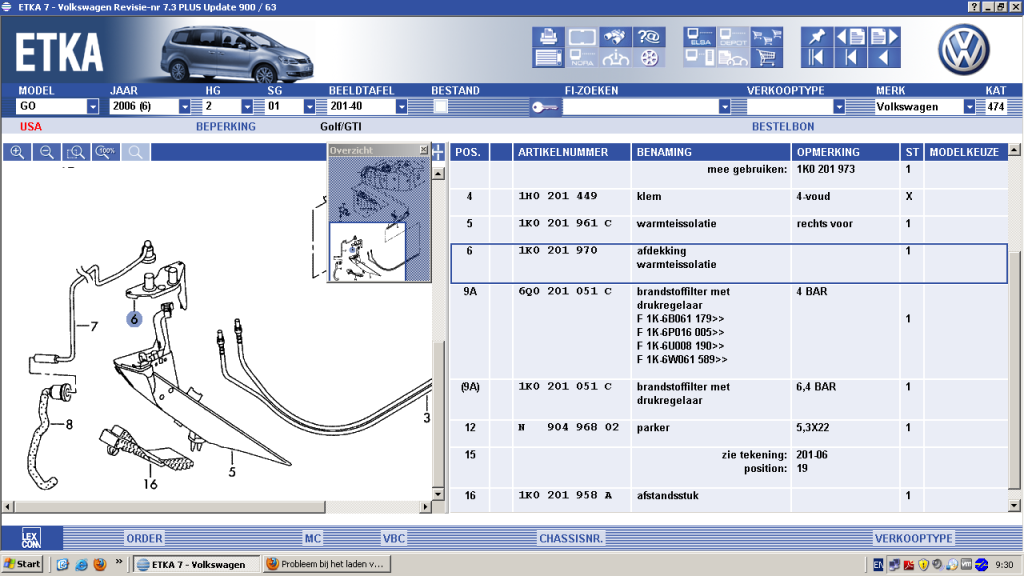
Task: Click the single back arrow icon
Action: pyautogui.click(x=885, y=58)
